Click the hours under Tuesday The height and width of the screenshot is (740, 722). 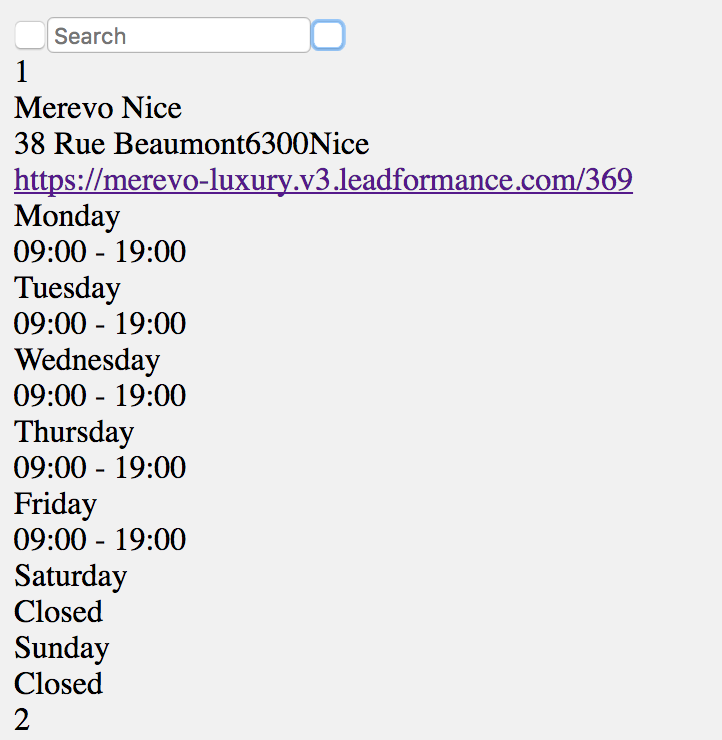pyautogui.click(x=100, y=324)
